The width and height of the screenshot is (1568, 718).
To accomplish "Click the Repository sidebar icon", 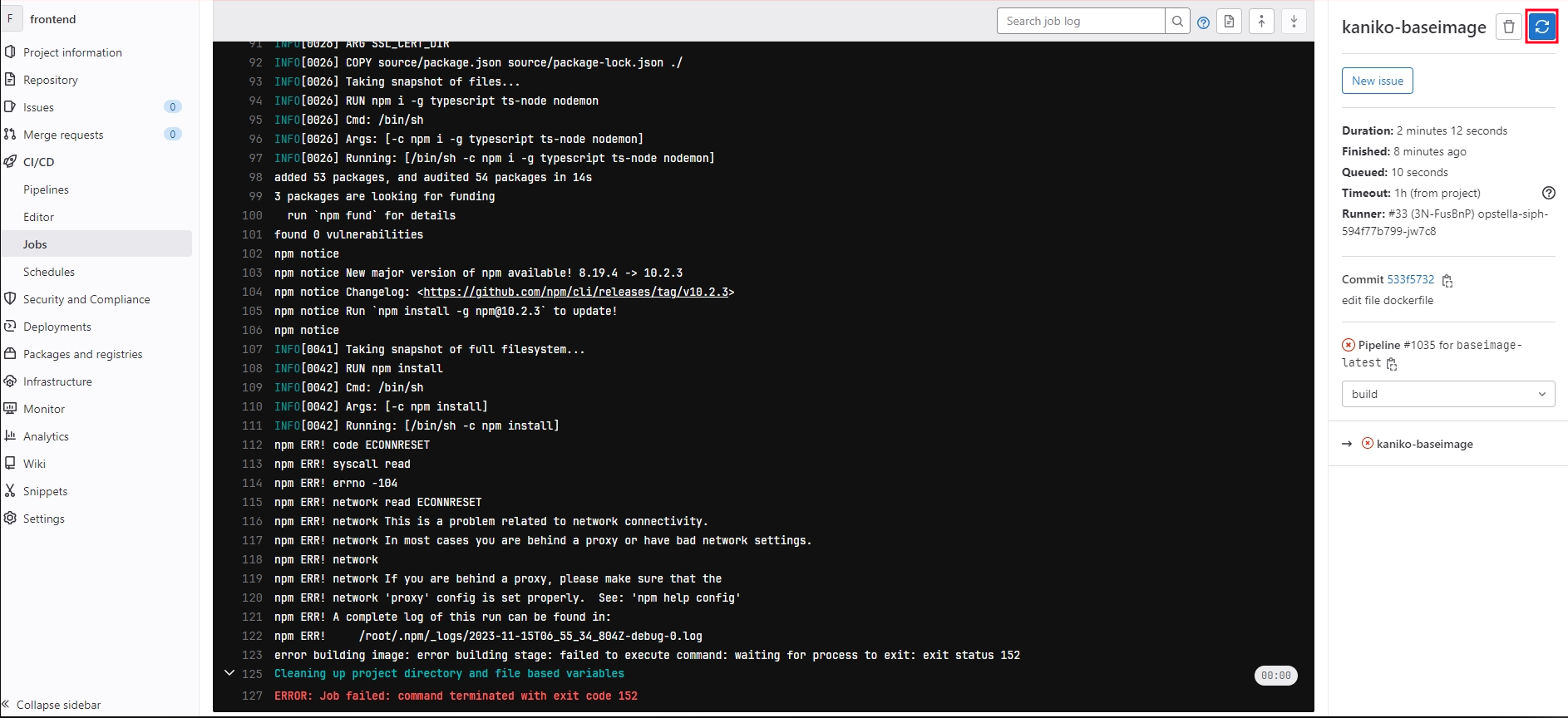I will pos(10,79).
